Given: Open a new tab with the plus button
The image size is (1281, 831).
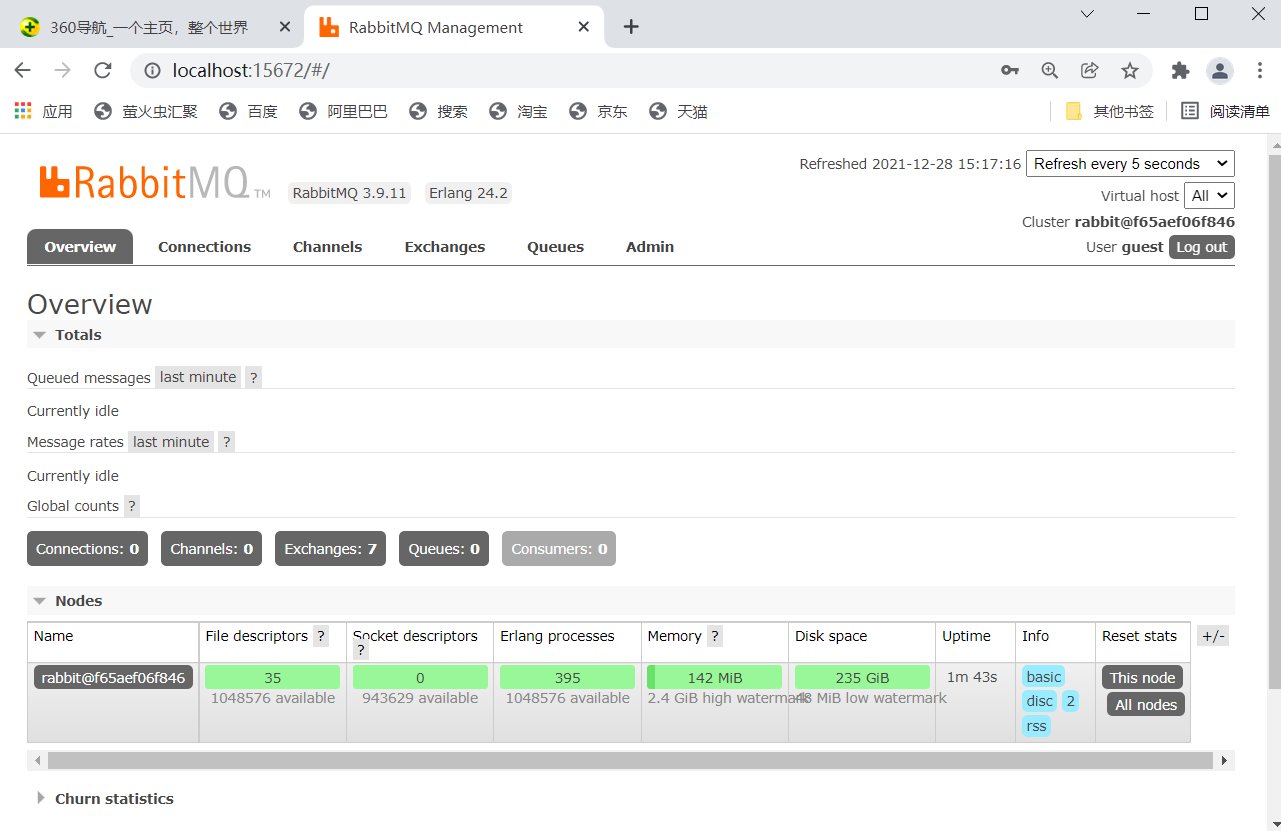Looking at the screenshot, I should click(631, 27).
